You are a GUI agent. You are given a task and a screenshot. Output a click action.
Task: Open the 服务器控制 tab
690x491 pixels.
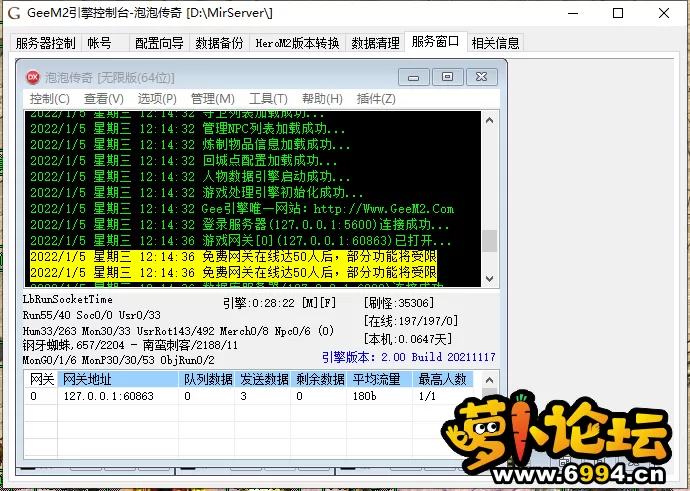click(46, 43)
